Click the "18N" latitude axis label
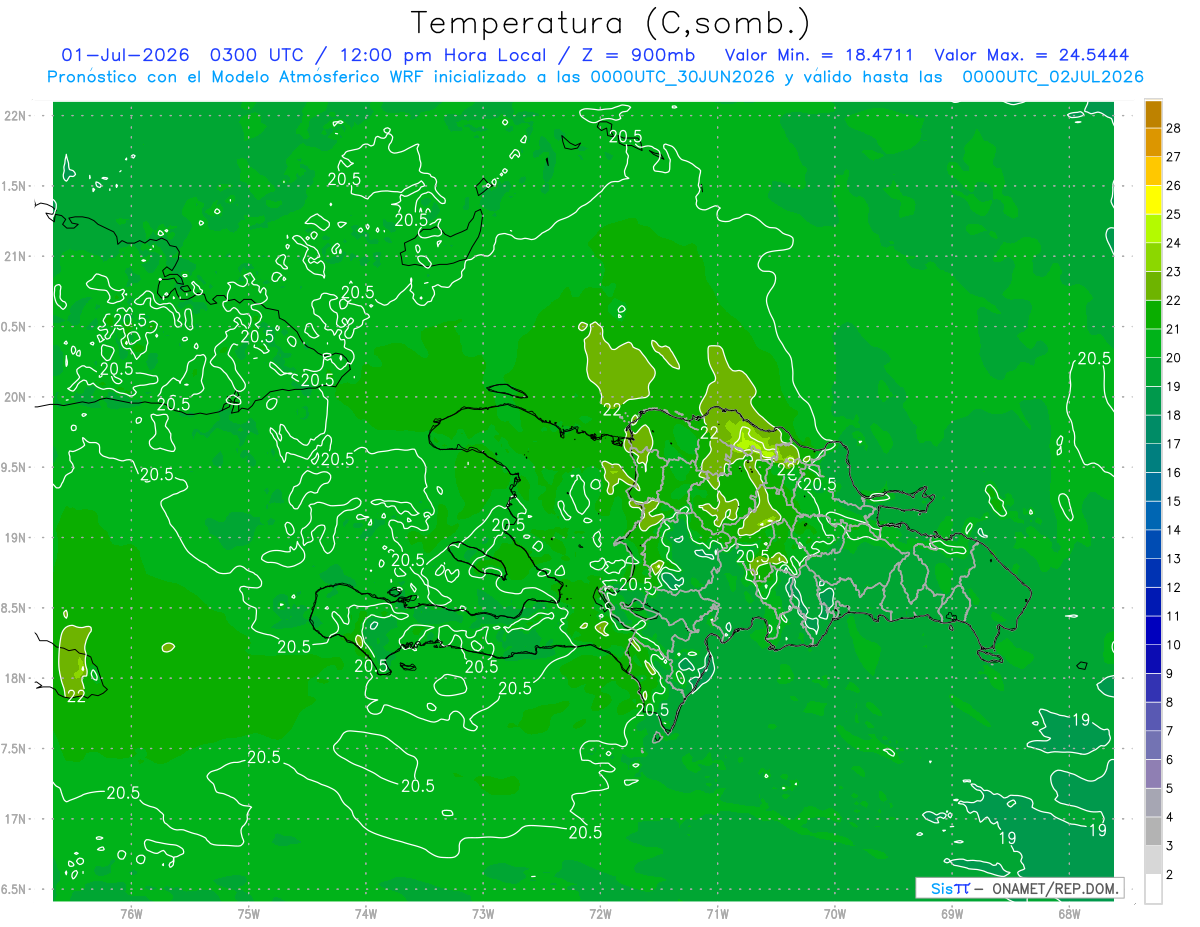Screen dimensions: 1200x927 pyautogui.click(x=15, y=678)
